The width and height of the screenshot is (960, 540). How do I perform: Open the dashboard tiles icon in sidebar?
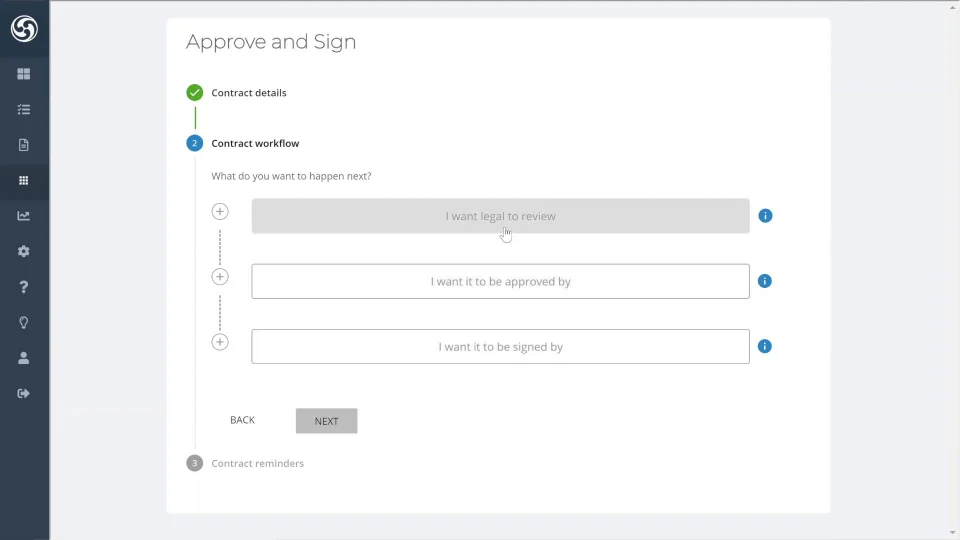(24, 74)
